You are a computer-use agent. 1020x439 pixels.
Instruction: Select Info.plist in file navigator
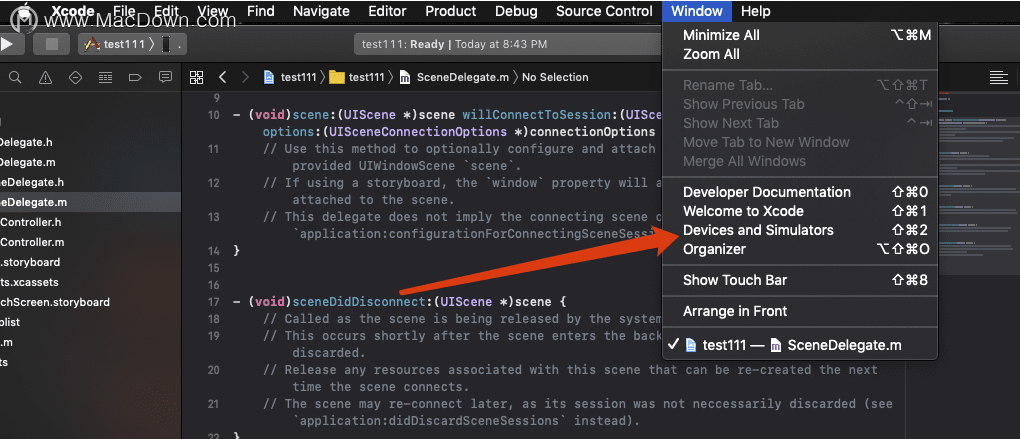tap(90, 322)
